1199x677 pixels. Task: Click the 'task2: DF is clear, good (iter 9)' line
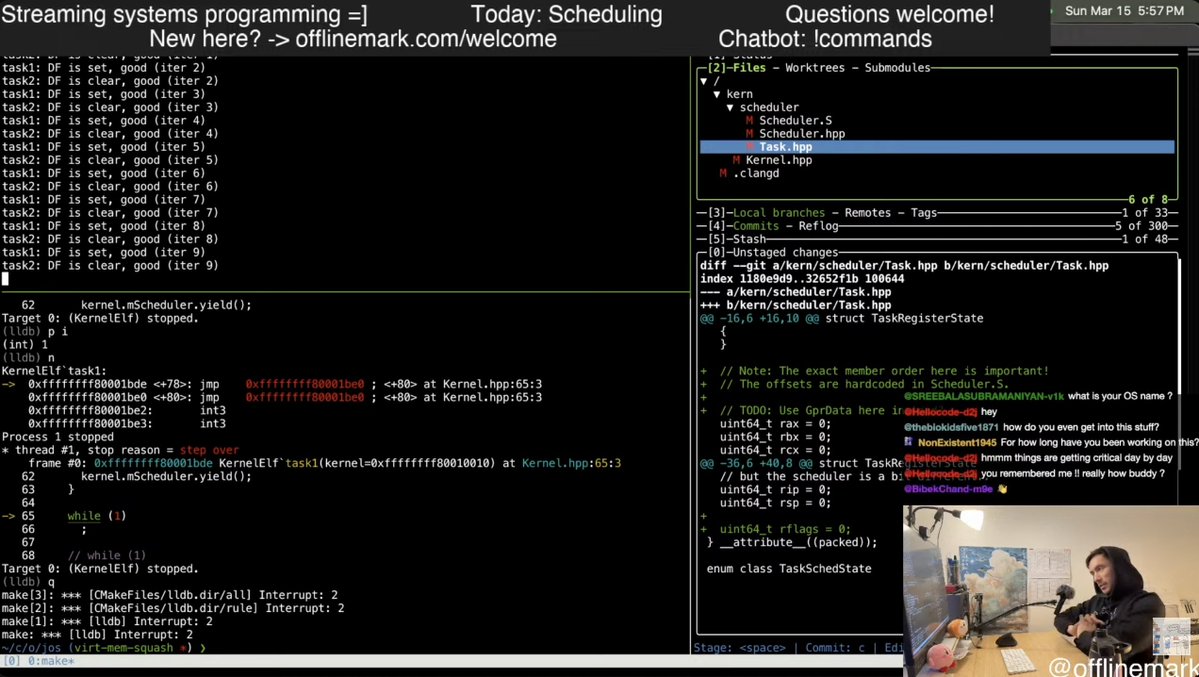[x=110, y=265]
